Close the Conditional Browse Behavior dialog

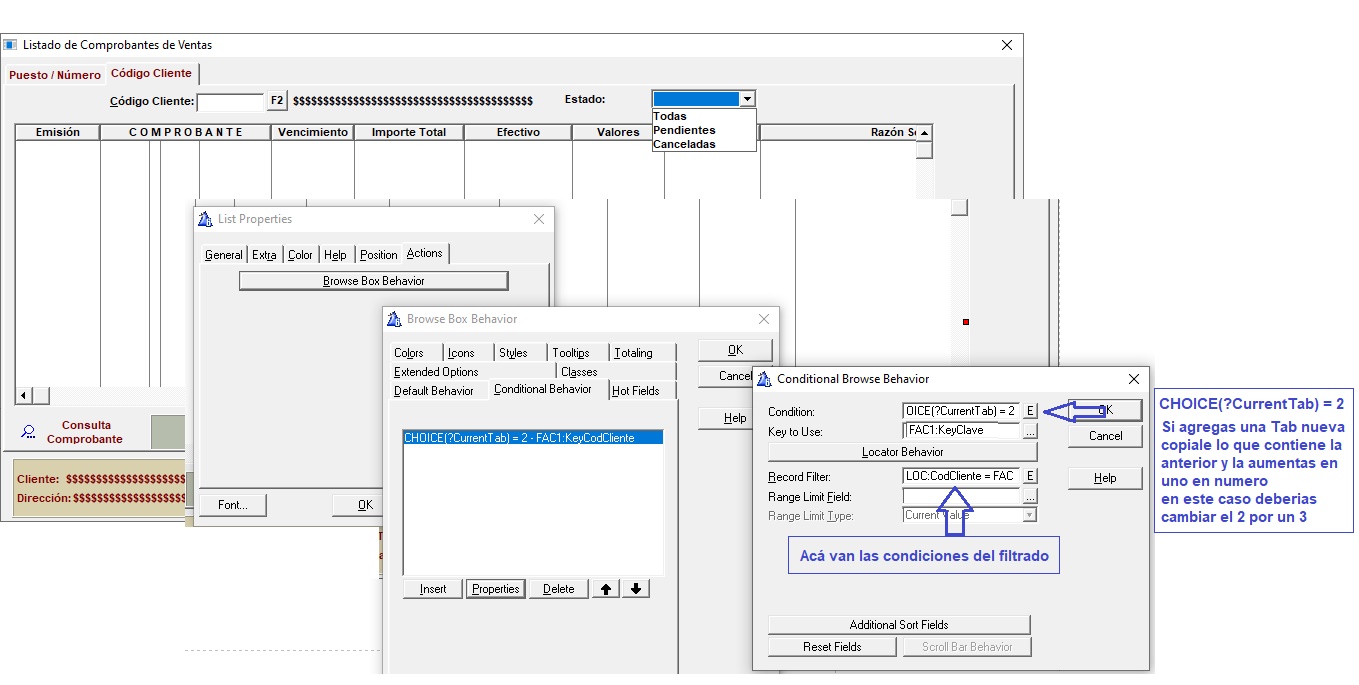(x=1133, y=379)
